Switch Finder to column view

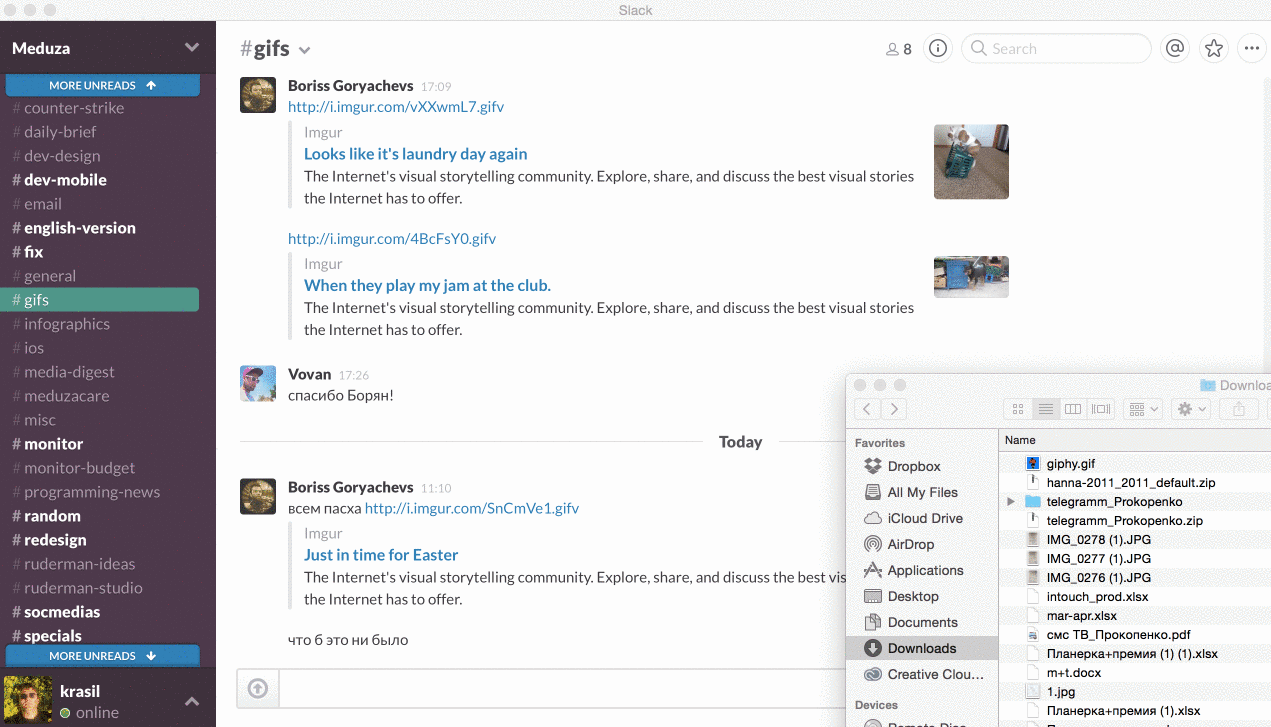[1073, 409]
